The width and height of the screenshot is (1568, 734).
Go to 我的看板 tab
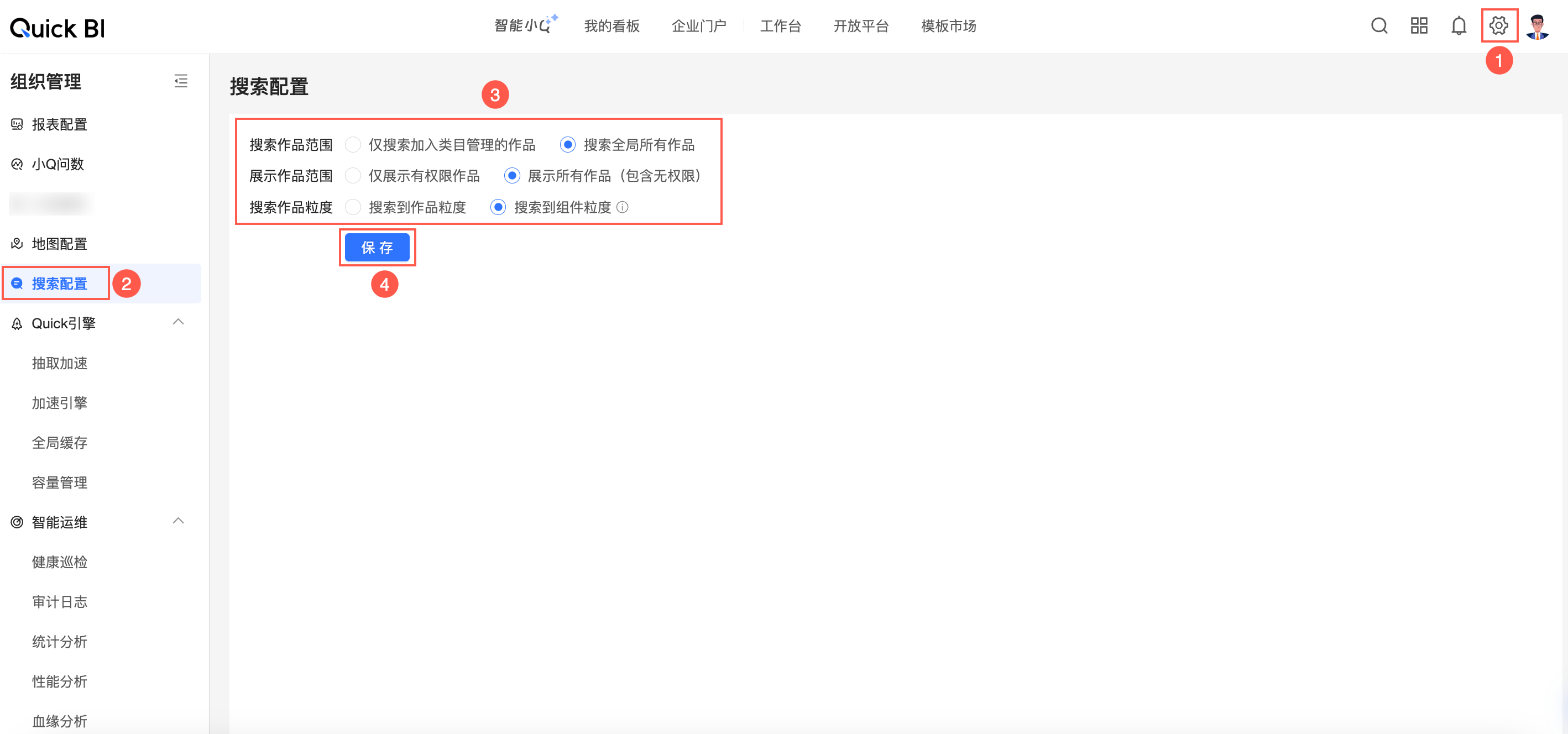(x=611, y=26)
